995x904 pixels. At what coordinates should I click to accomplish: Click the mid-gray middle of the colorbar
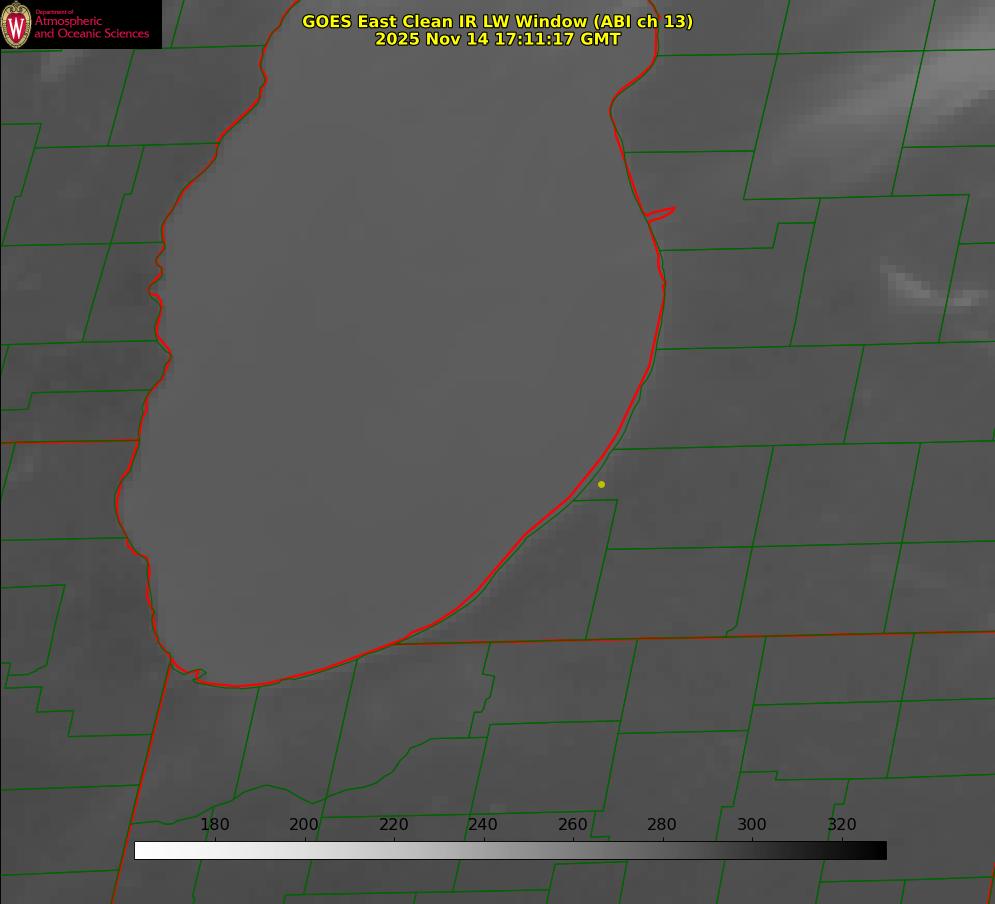click(x=510, y=851)
